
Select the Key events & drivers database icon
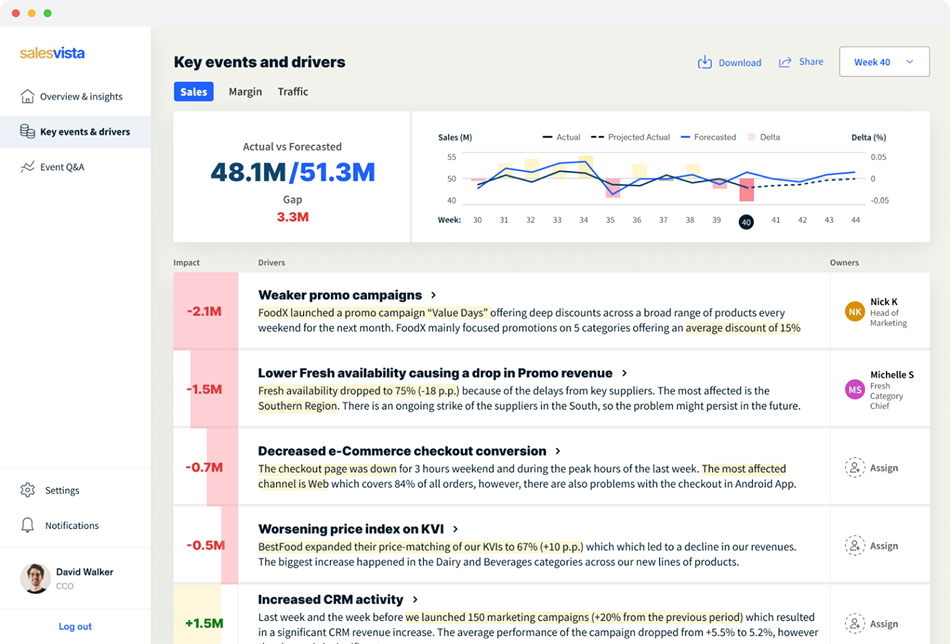point(29,131)
